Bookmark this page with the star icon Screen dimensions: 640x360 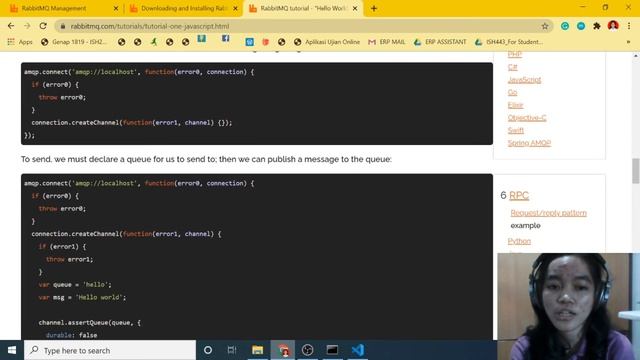[x=544, y=26]
